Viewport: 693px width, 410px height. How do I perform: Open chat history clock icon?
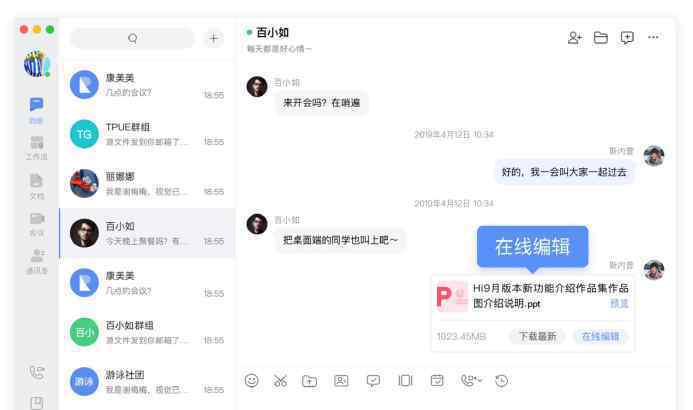pyautogui.click(x=502, y=380)
